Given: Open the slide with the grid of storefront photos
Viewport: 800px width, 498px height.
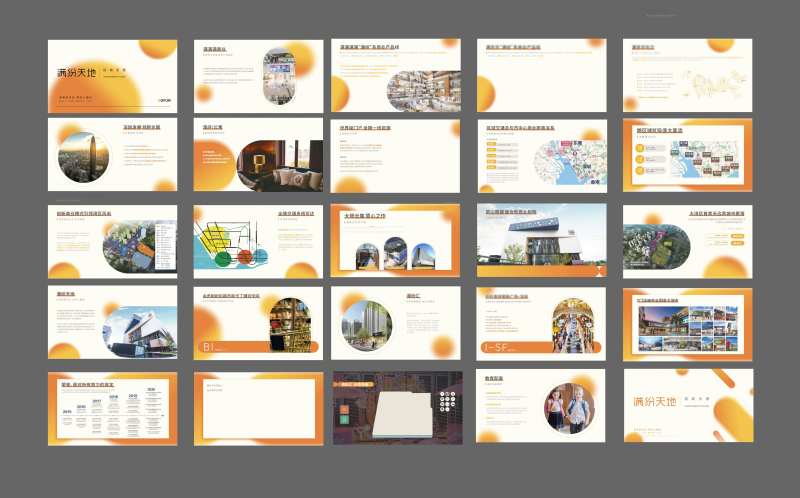Looking at the screenshot, I should [687, 324].
